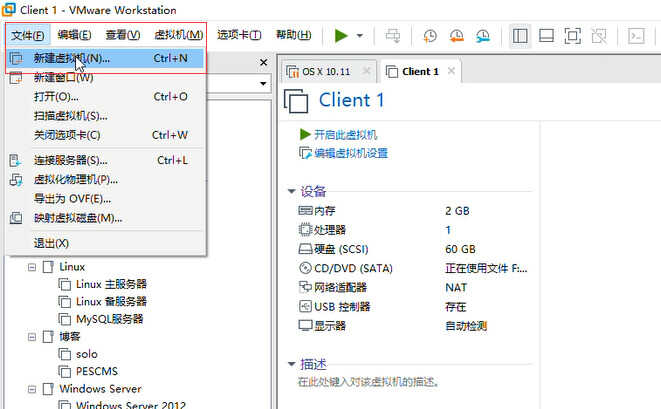Screen dimensions: 661x409
Task: Select 扫描虚拟机(S)... menu entry
Action: (x=105, y=116)
